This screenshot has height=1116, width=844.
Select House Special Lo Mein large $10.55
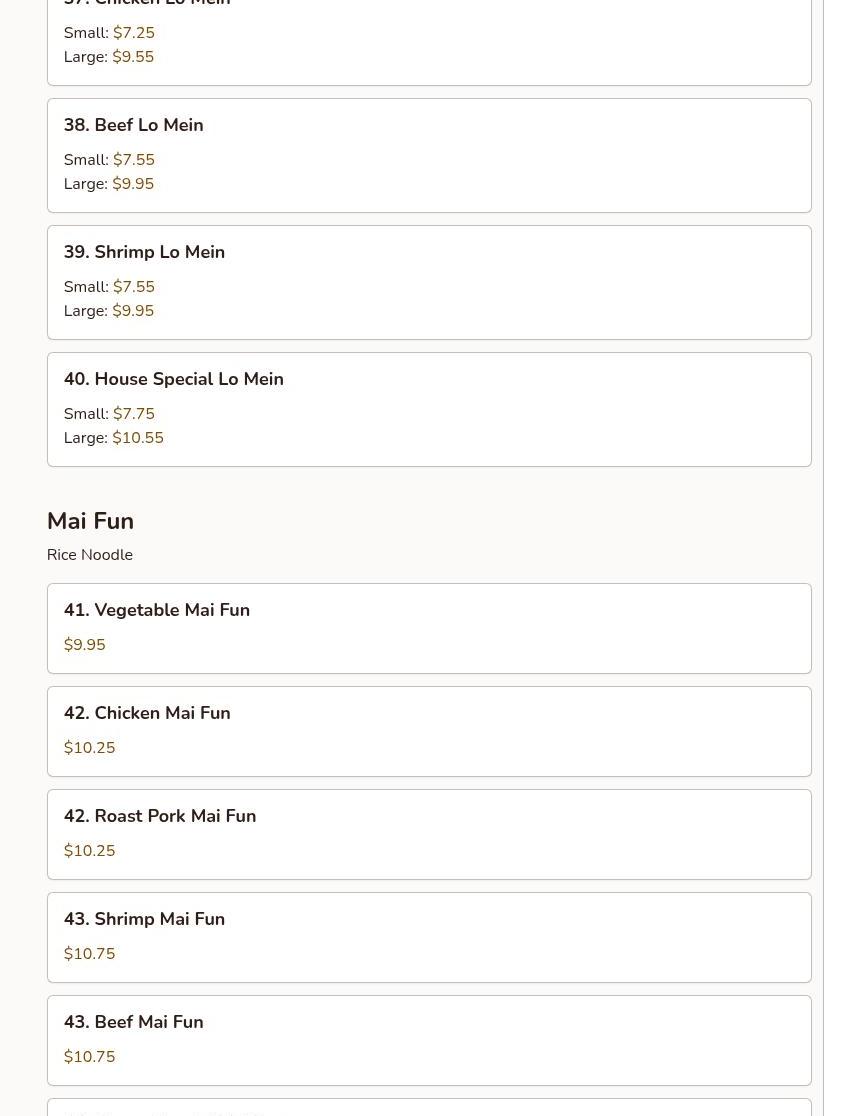[x=137, y=438]
